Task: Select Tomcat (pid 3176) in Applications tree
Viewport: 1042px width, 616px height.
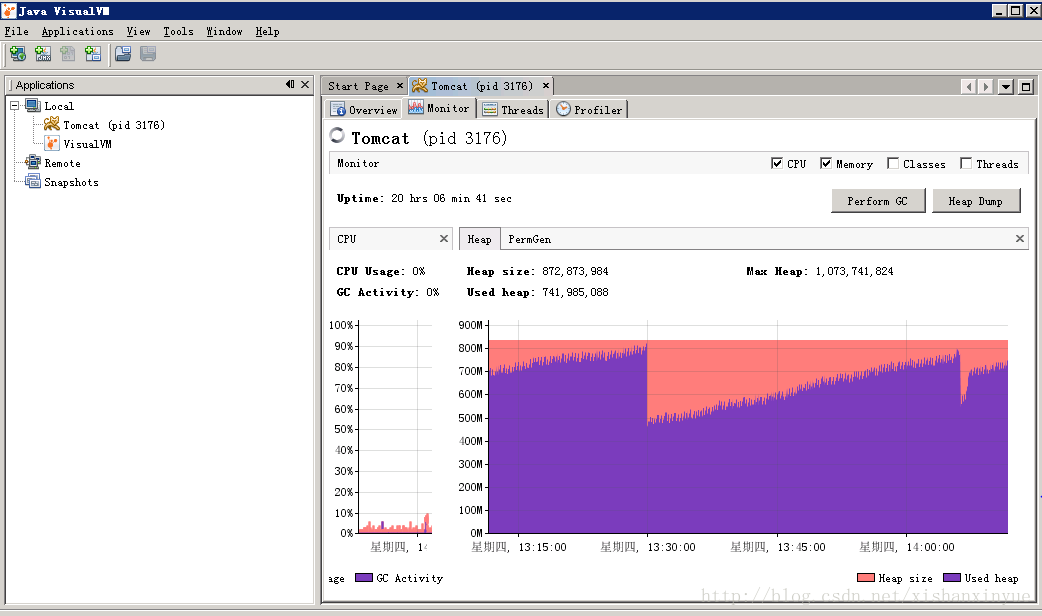Action: (x=114, y=125)
